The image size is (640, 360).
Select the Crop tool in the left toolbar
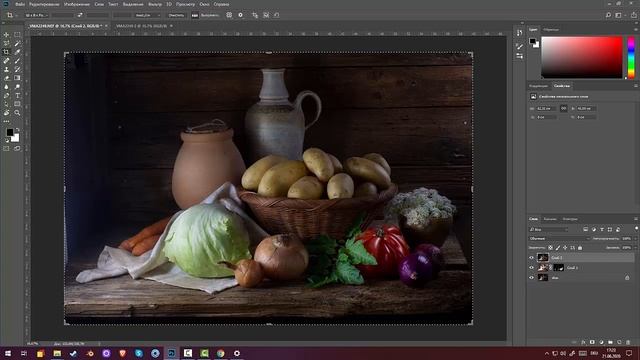click(x=6, y=52)
